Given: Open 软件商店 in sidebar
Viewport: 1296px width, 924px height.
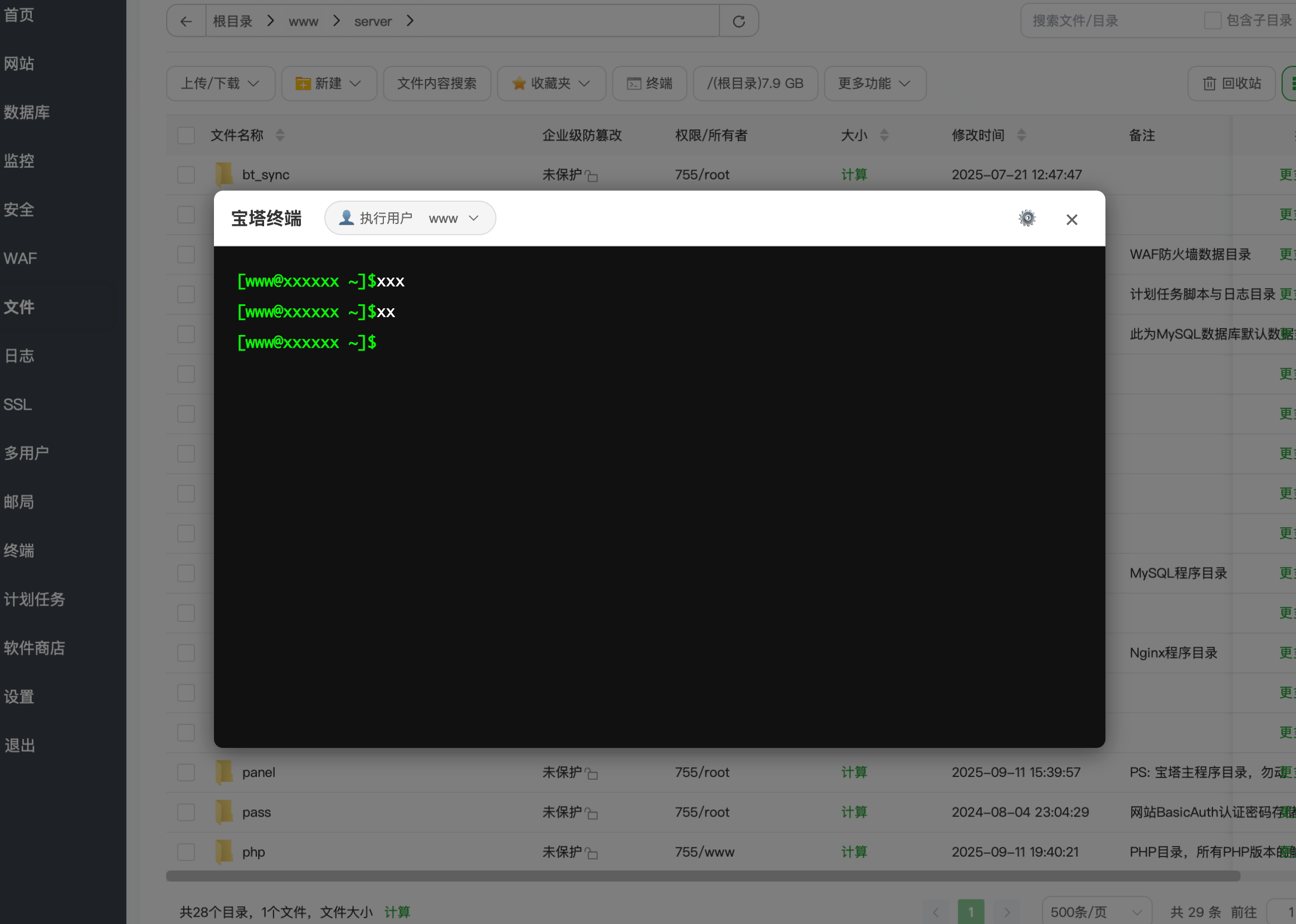Looking at the screenshot, I should [x=34, y=648].
